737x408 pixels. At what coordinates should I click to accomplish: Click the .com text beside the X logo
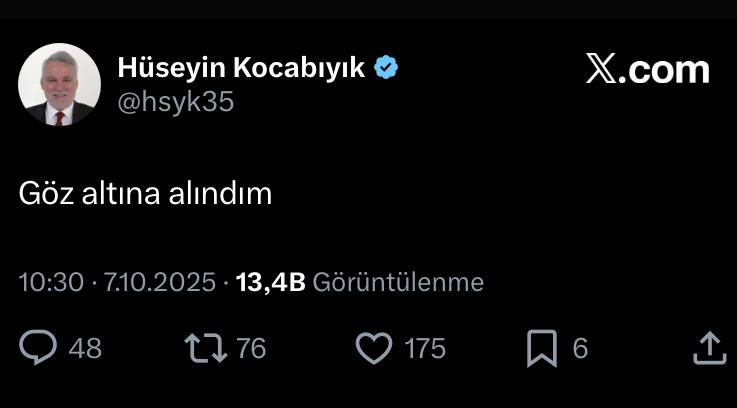coord(664,70)
